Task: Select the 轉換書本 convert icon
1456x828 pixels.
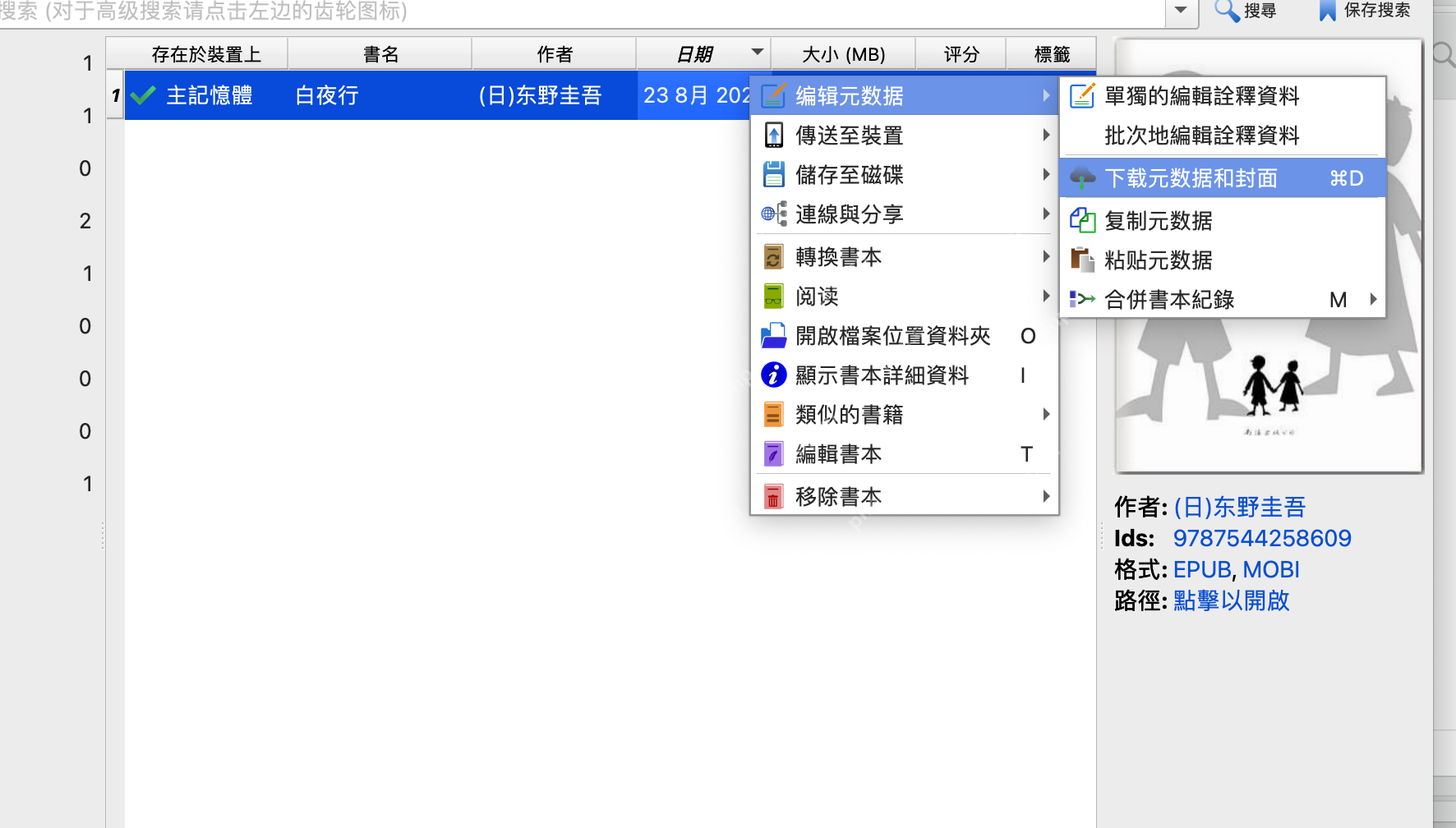Action: pos(773,256)
